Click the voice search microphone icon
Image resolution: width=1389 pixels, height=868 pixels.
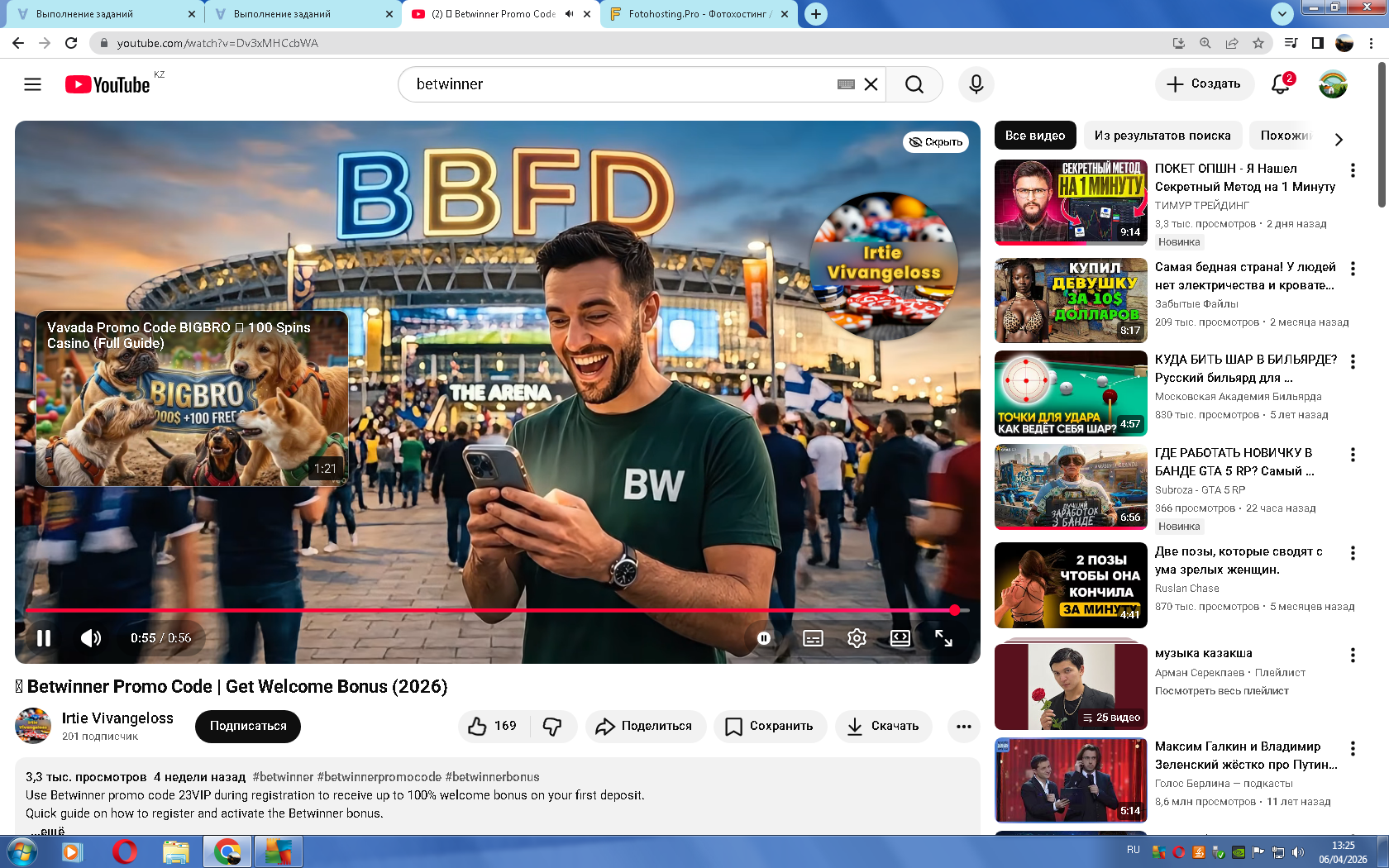coord(976,84)
